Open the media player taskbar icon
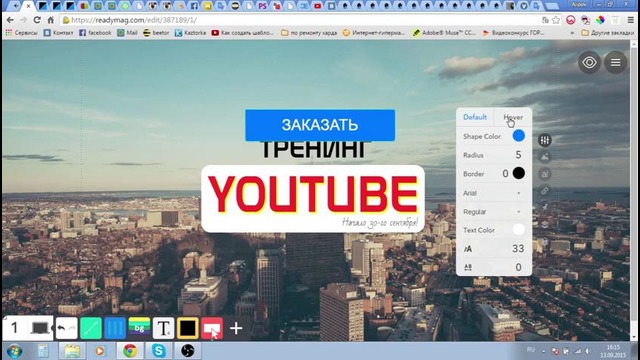Image resolution: width=640 pixels, height=360 pixels. [x=100, y=351]
